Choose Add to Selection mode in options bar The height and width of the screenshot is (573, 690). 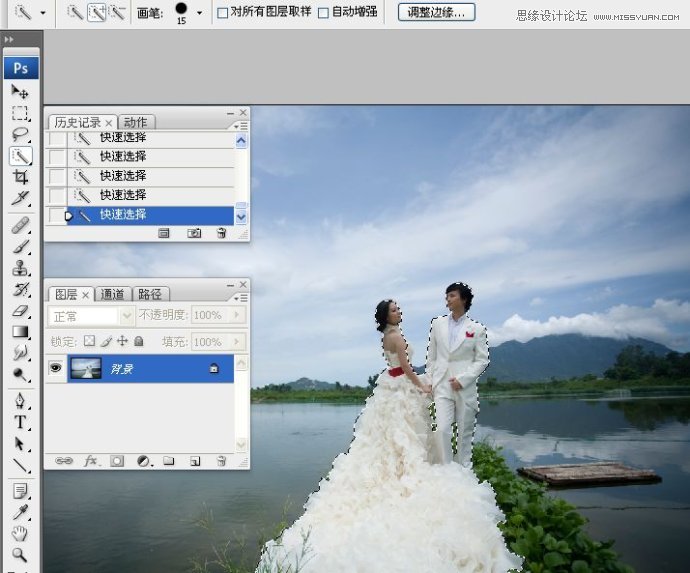click(96, 12)
